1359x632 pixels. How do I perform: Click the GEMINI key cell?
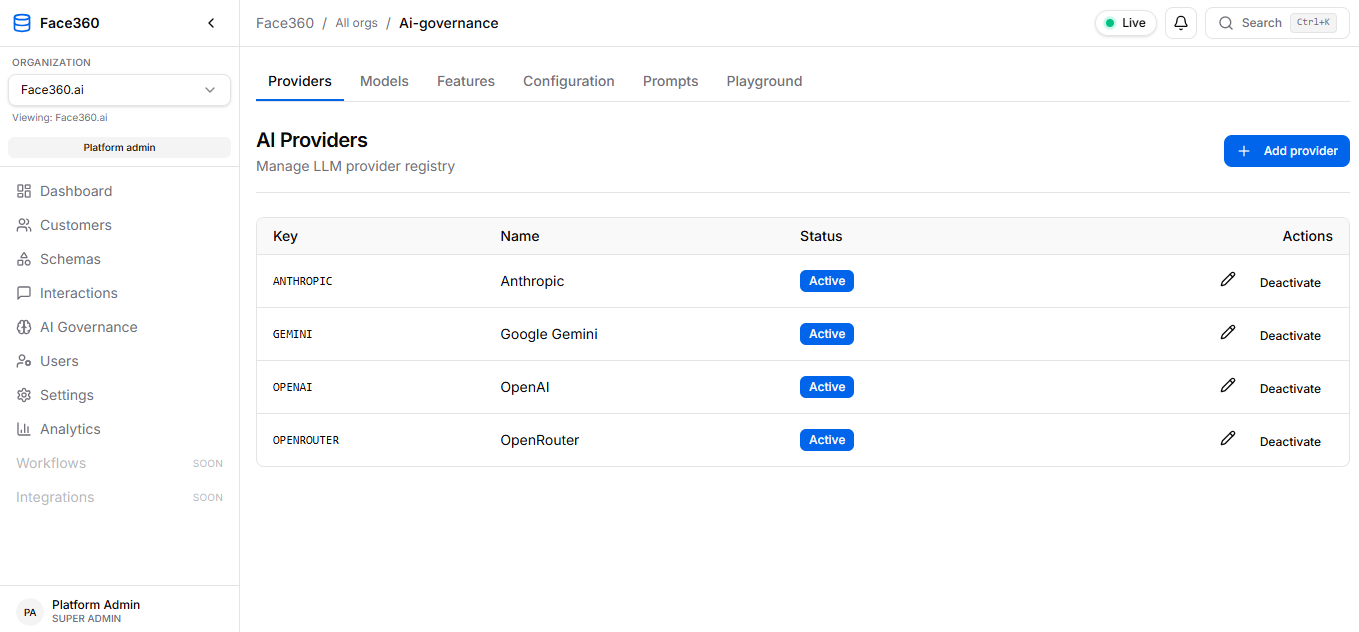click(x=292, y=334)
